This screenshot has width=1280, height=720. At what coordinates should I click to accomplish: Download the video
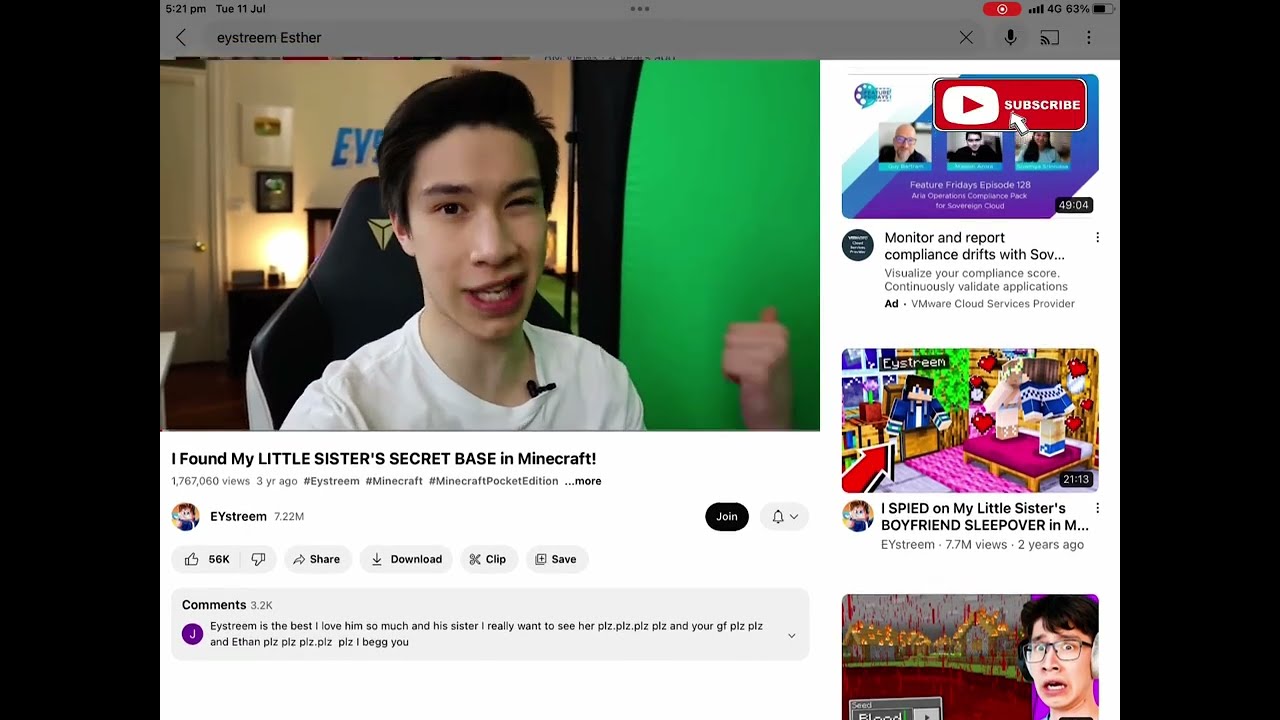coord(406,559)
